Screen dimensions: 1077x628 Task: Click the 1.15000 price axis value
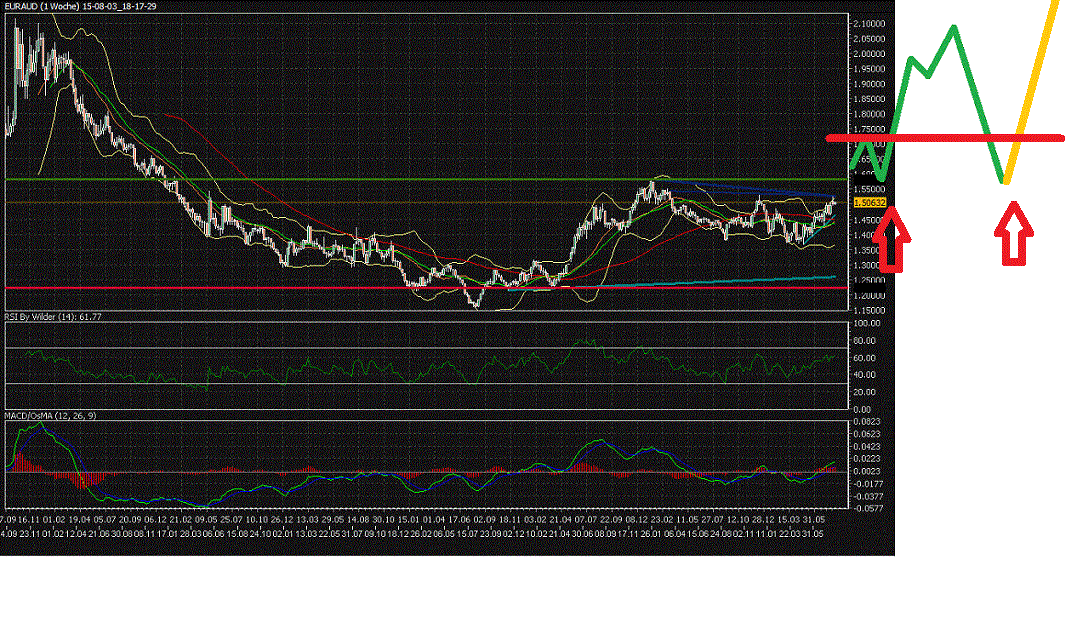coord(869,311)
